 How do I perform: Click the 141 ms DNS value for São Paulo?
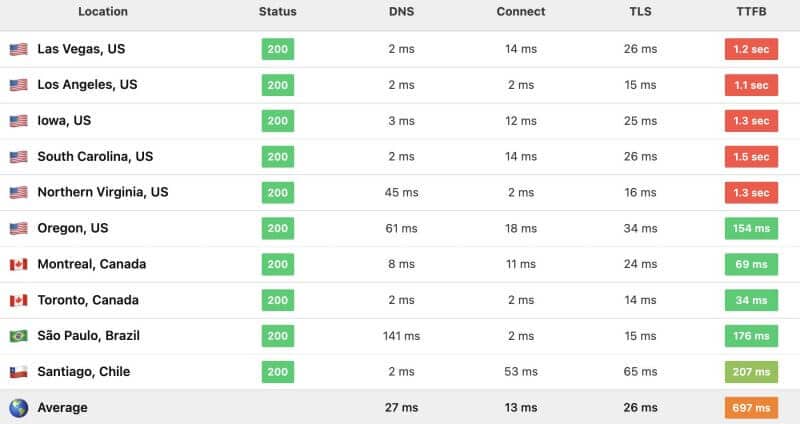pyautogui.click(x=401, y=336)
